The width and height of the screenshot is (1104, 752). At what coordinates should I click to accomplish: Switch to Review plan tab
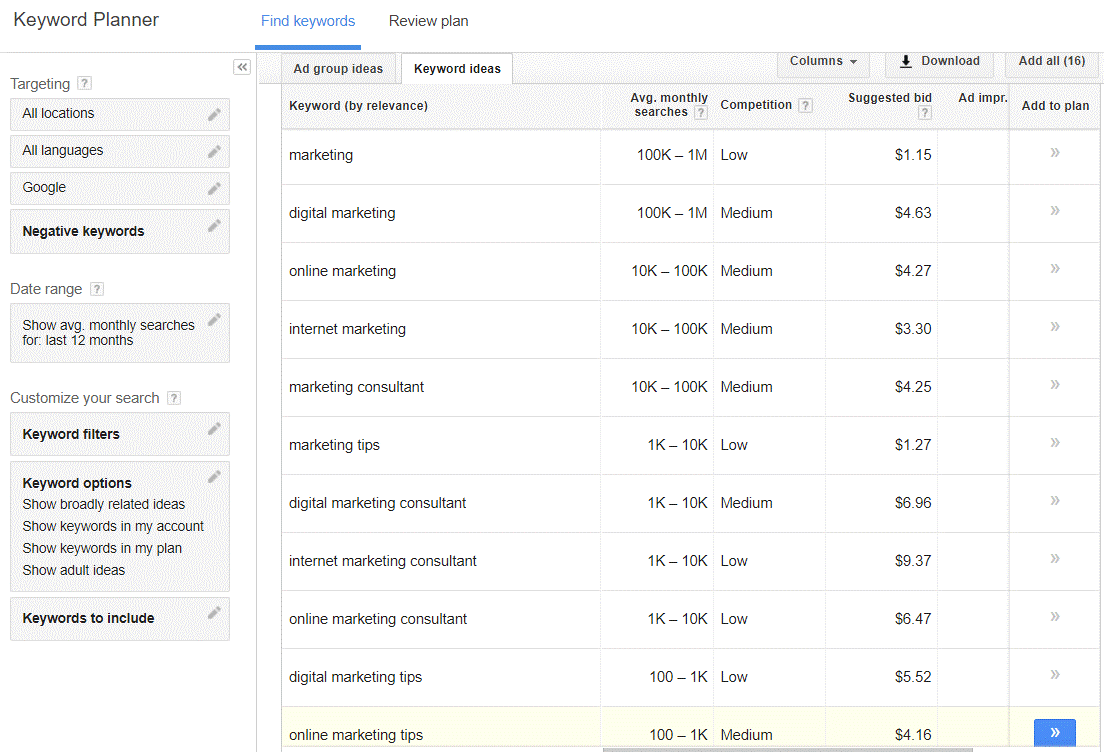tap(428, 22)
